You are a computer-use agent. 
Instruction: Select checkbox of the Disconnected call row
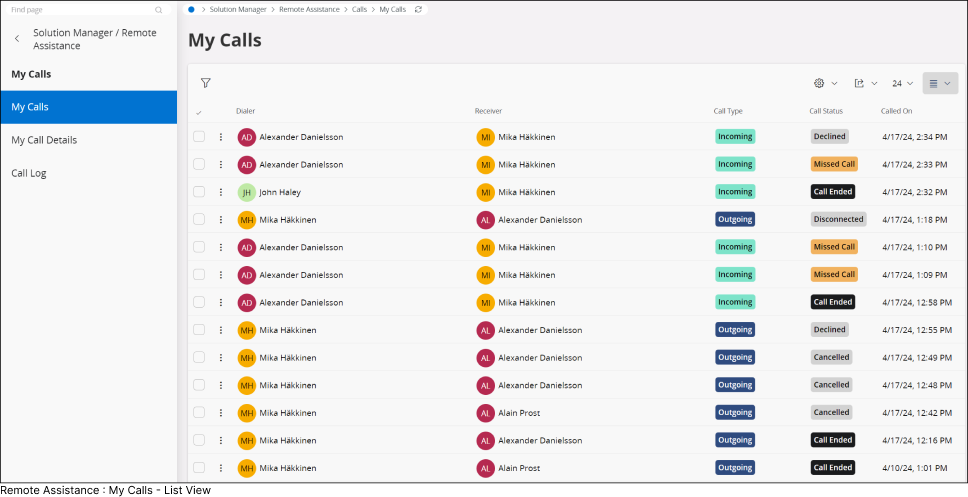pos(199,219)
